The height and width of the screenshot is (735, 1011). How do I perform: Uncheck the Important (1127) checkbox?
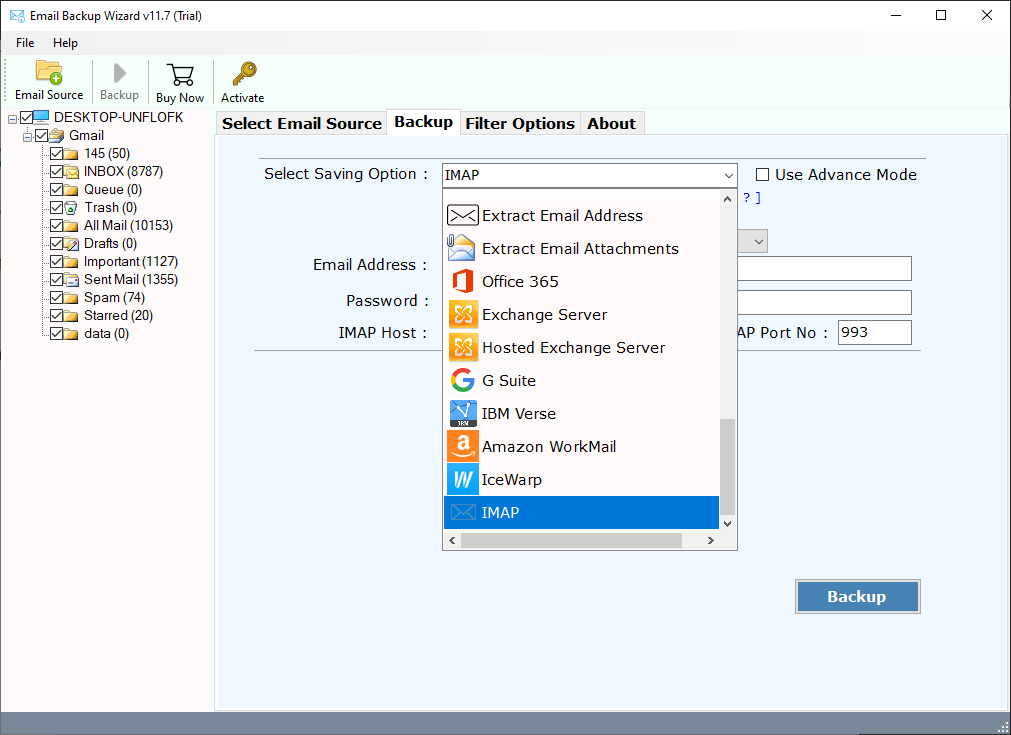pyautogui.click(x=57, y=262)
